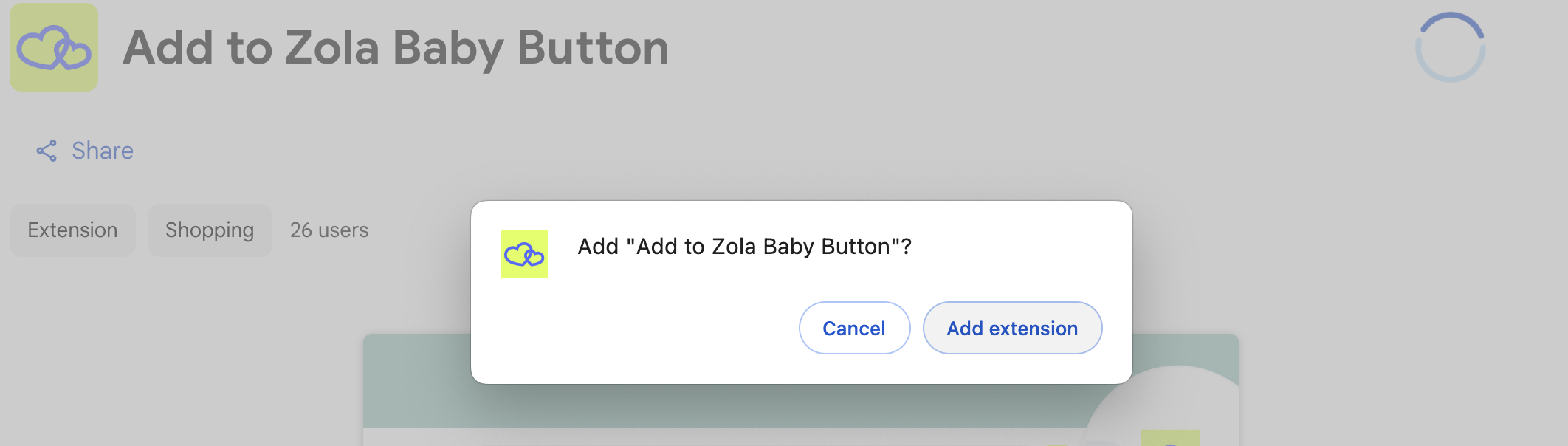Click small yellow-green icon at bottom of preview
1568x446 pixels.
coord(1170,438)
